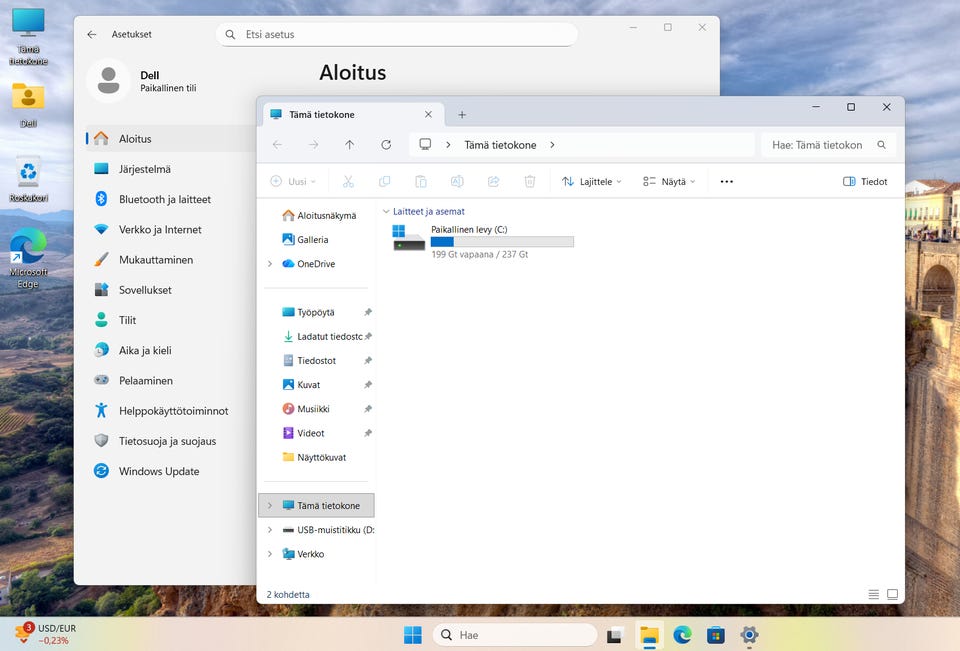Open Task View on the taskbar
Image resolution: width=960 pixels, height=651 pixels.
(615, 635)
